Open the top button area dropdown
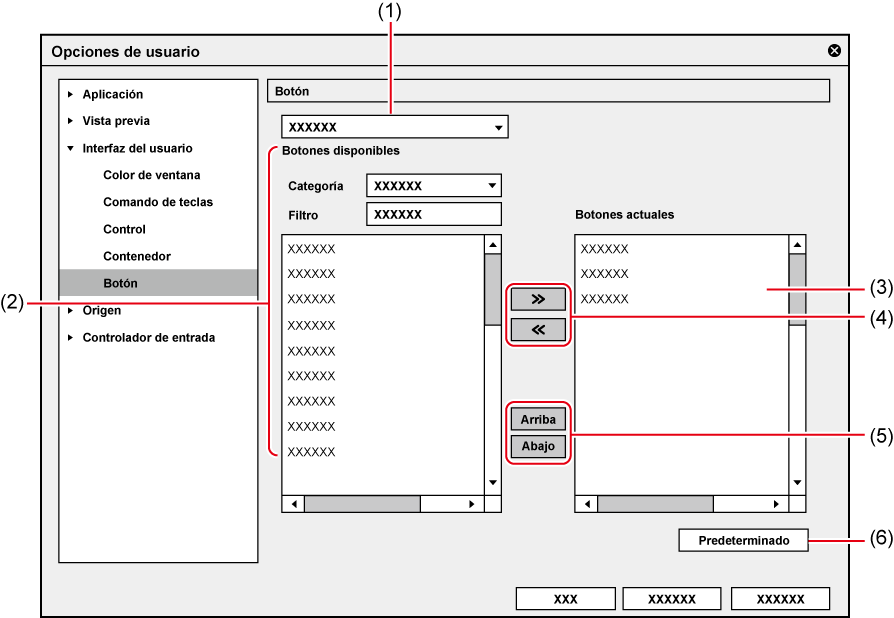 click(498, 128)
